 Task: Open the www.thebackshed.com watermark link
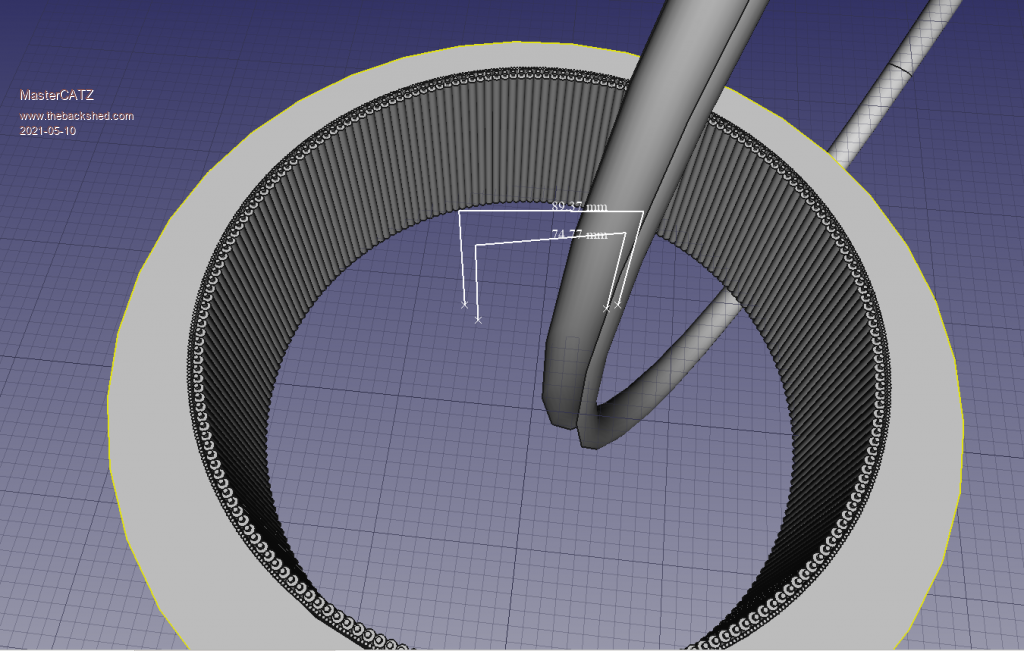coord(77,116)
